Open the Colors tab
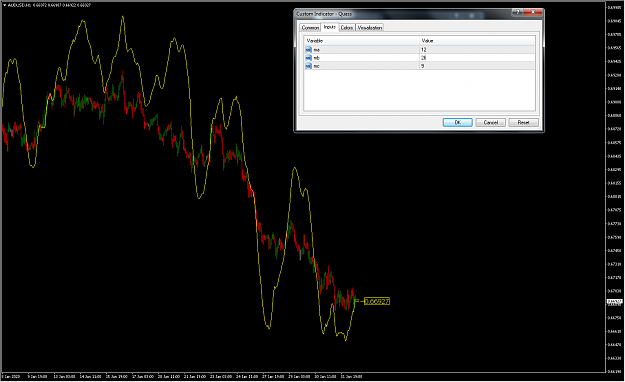 click(347, 28)
